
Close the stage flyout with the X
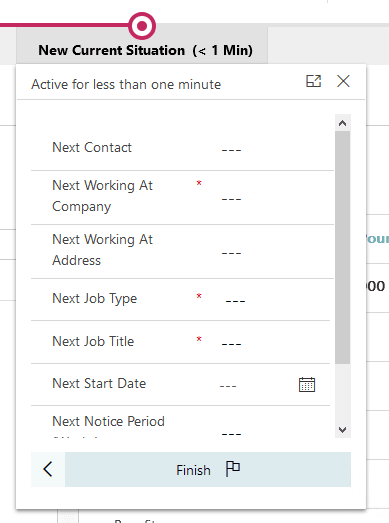[x=343, y=81]
